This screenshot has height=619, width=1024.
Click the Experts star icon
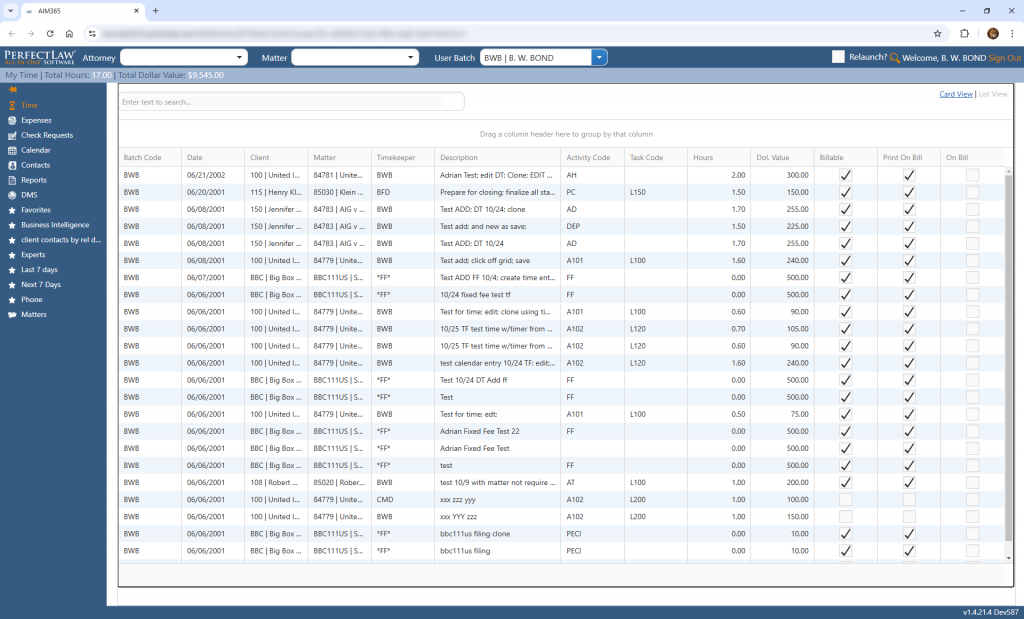pos(12,255)
